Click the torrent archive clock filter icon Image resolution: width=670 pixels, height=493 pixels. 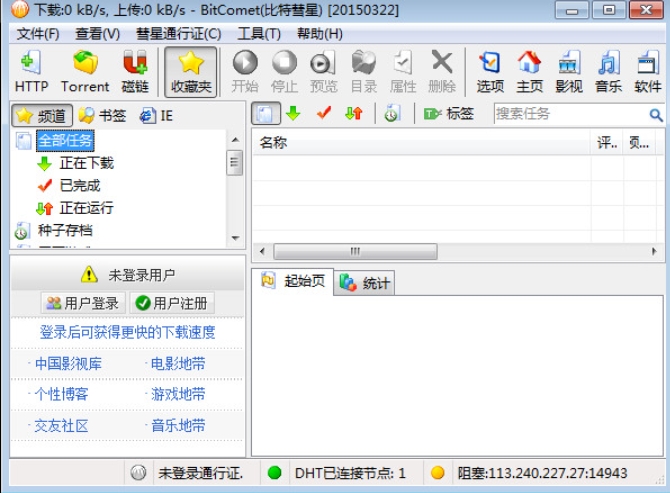391,114
